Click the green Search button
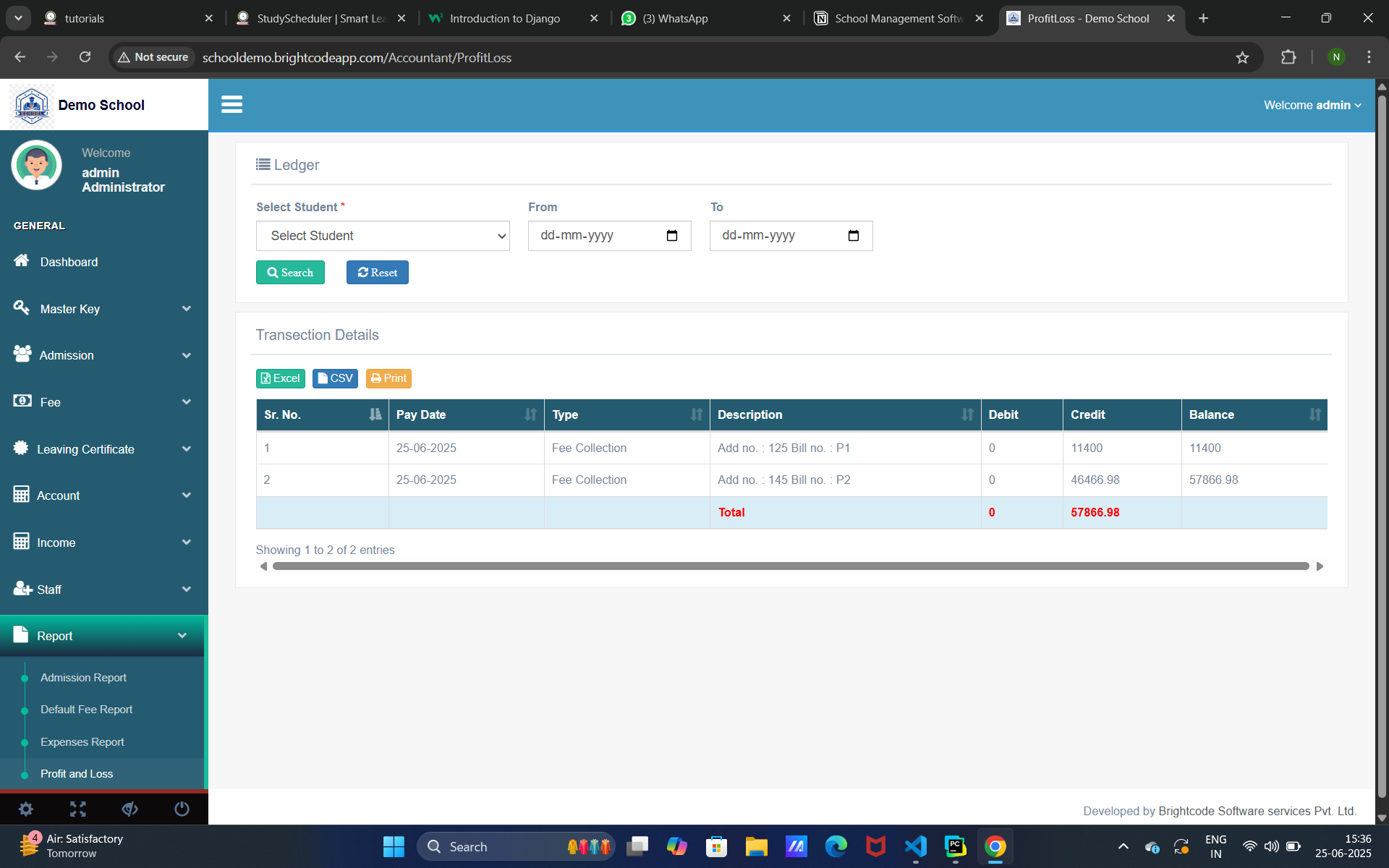Viewport: 1389px width, 868px height. point(290,273)
